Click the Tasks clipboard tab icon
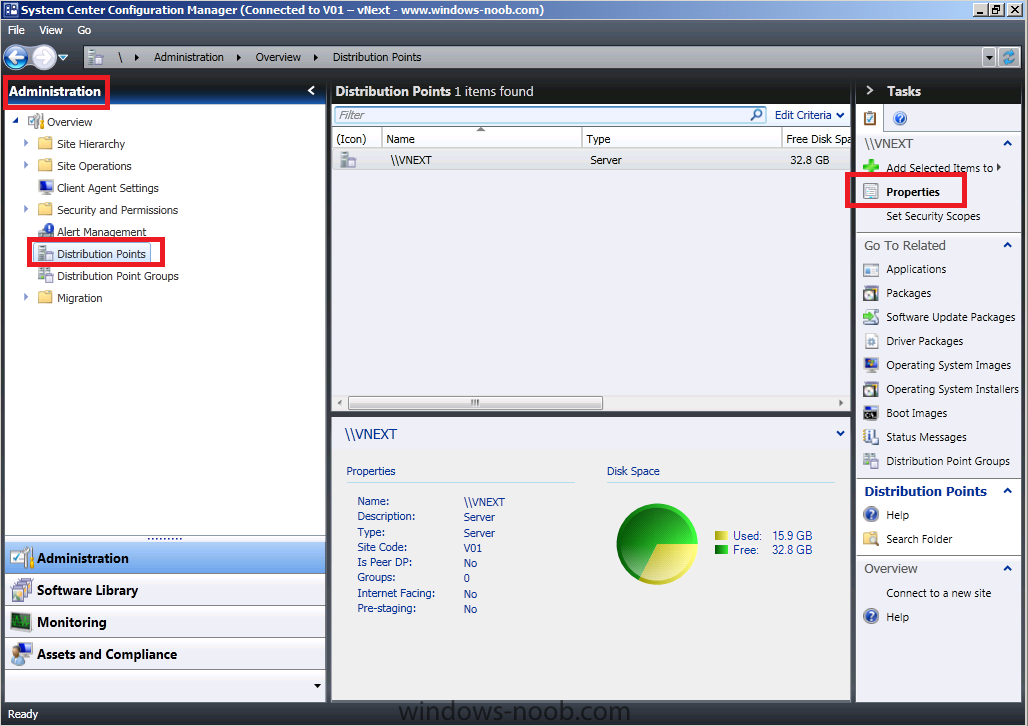The height and width of the screenshot is (726, 1028). coord(870,118)
